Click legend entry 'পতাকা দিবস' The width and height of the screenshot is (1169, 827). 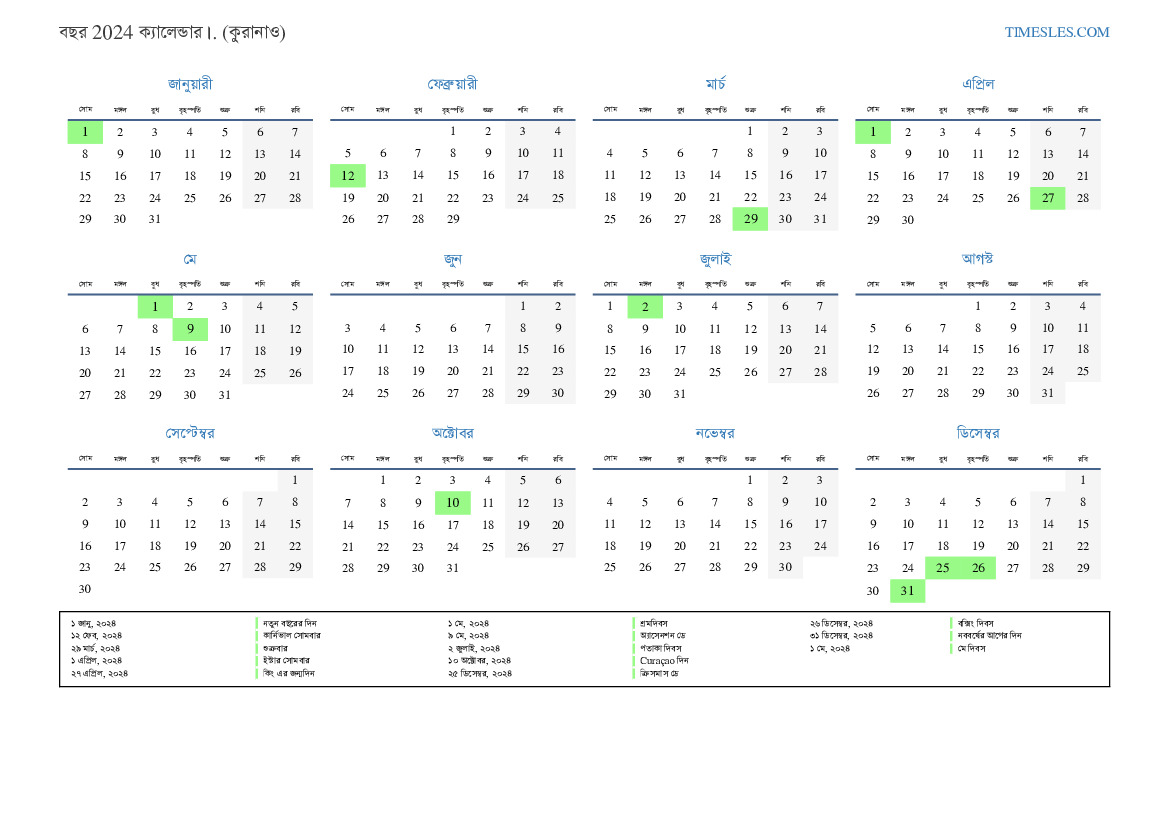[x=661, y=648]
